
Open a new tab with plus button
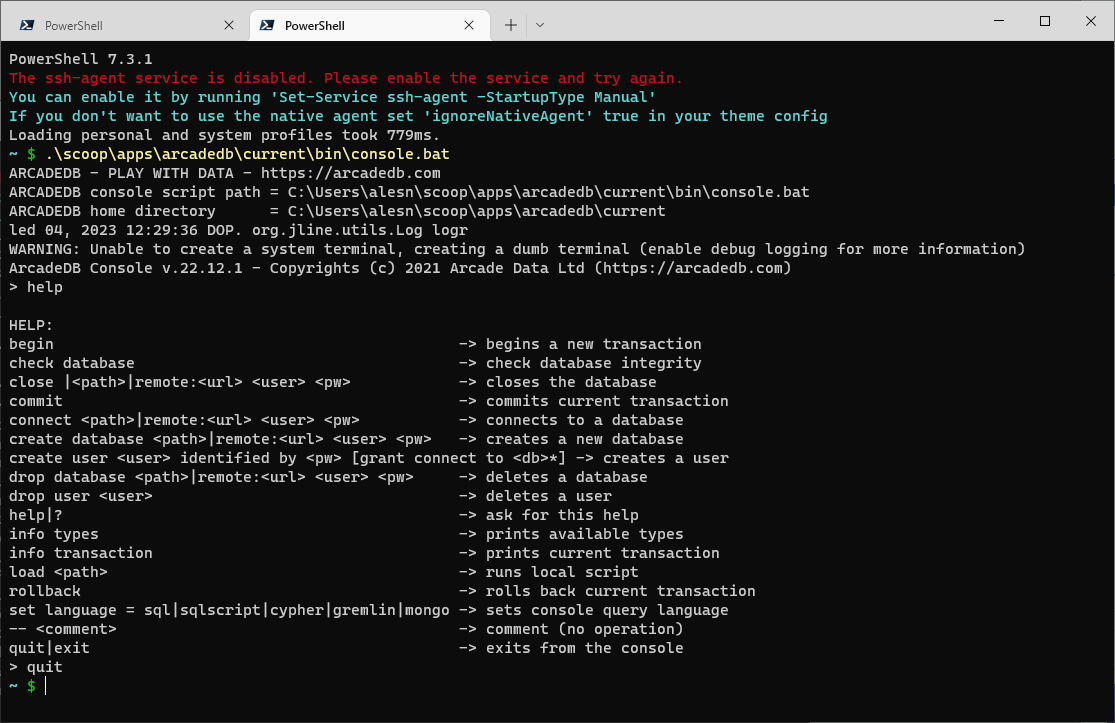click(511, 25)
